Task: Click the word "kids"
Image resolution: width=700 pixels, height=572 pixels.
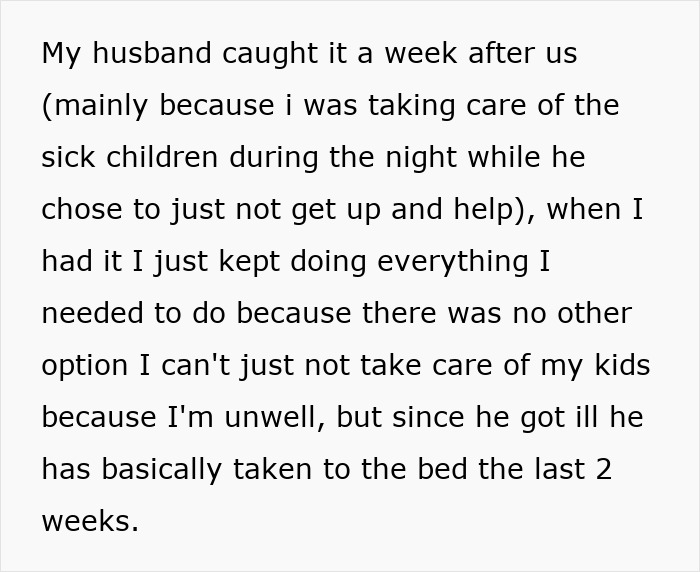Action: 622,365
